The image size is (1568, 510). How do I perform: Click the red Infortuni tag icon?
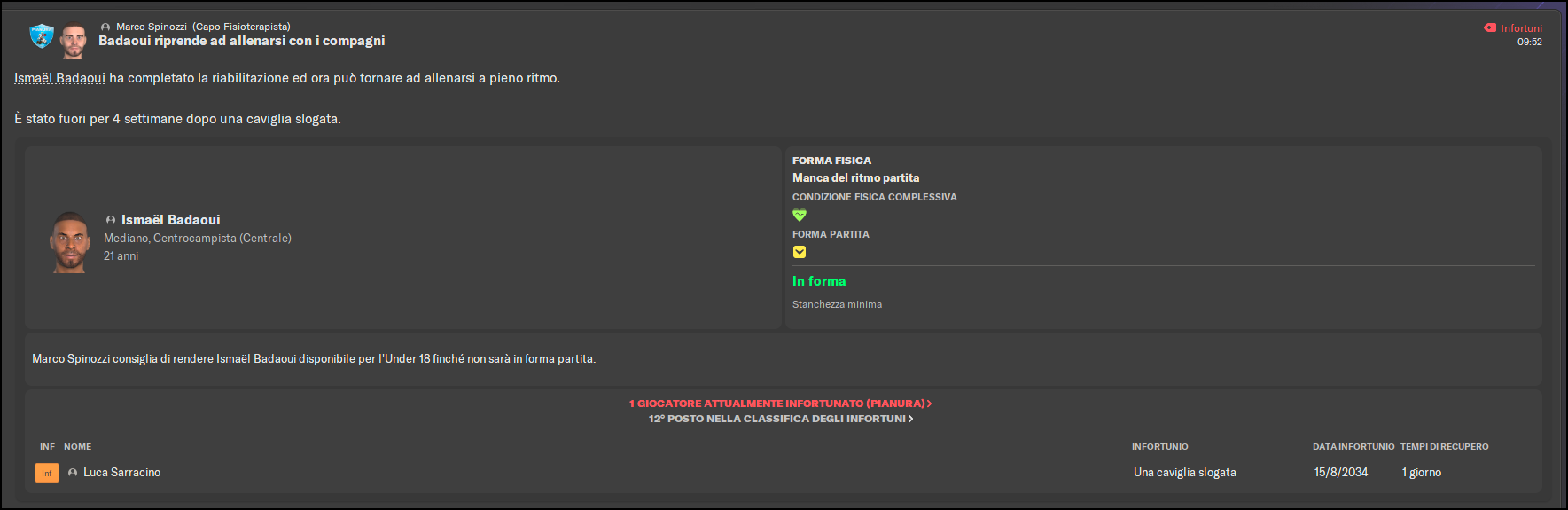tap(1490, 27)
